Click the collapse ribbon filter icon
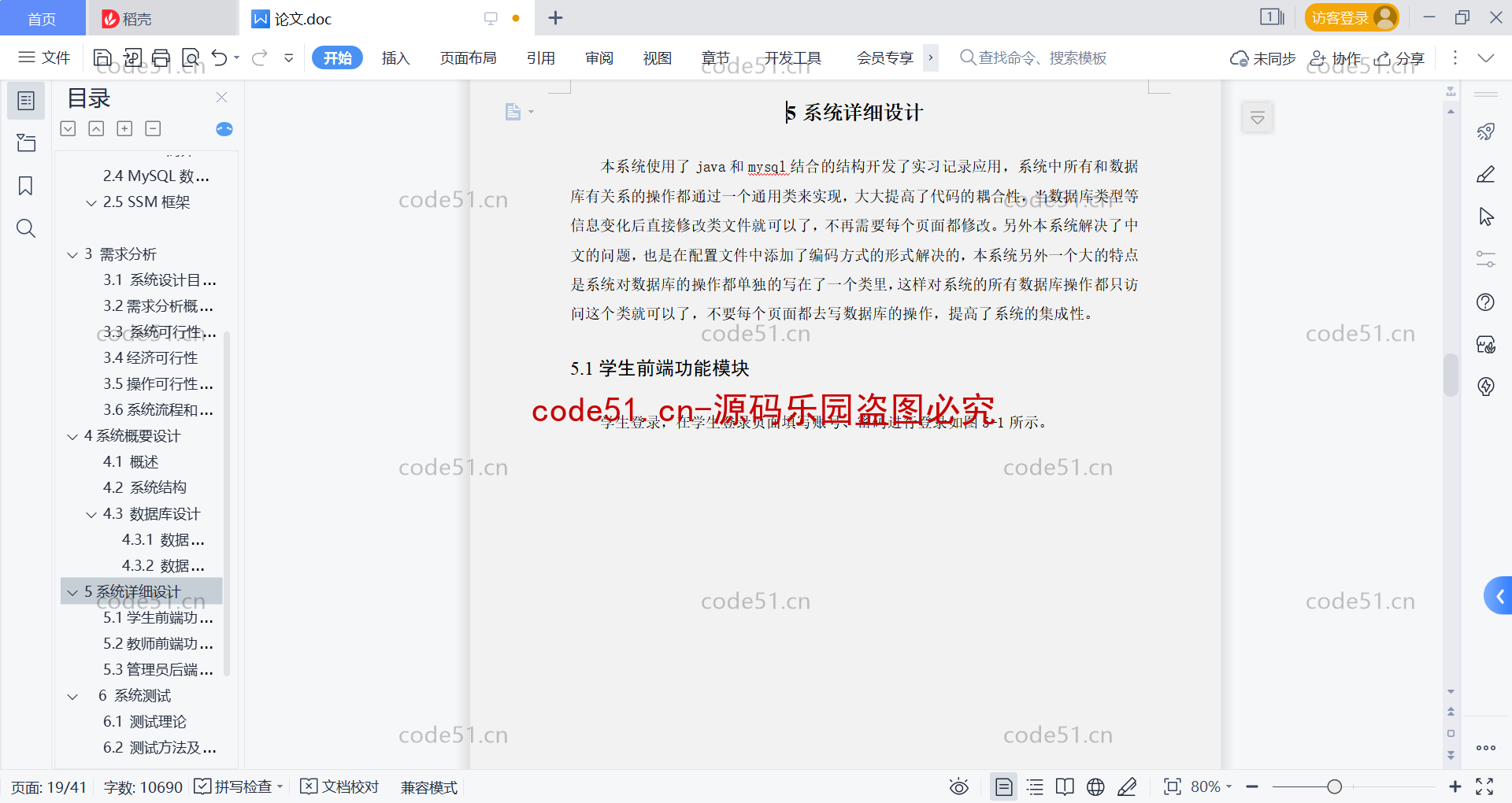Screen dimensions: 1512x803 1258,118
